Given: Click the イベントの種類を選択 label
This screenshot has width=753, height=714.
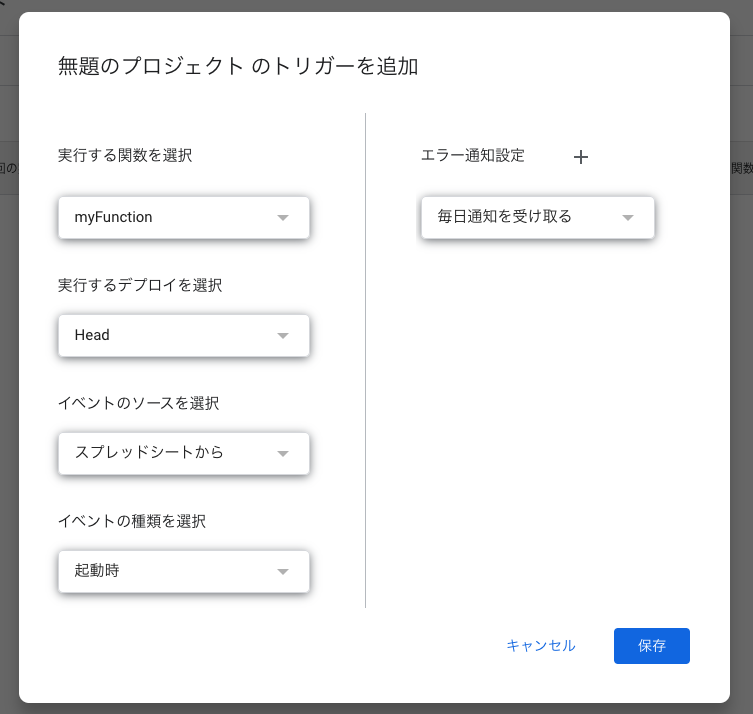Looking at the screenshot, I should click(x=132, y=521).
